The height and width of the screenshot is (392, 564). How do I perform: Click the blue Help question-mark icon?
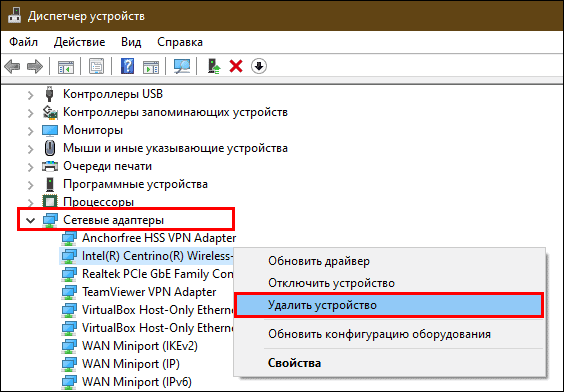[127, 66]
